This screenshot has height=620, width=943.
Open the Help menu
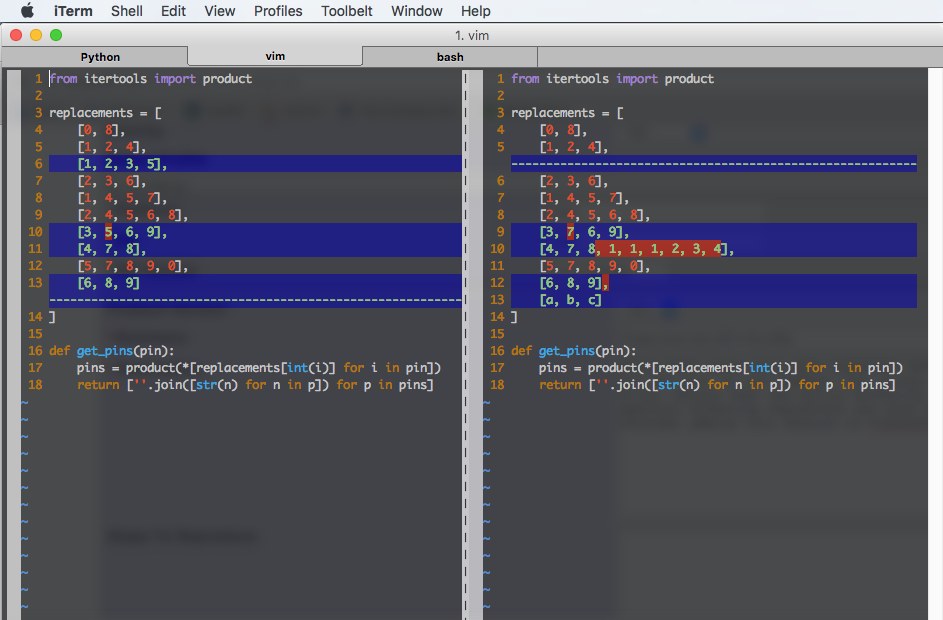475,11
